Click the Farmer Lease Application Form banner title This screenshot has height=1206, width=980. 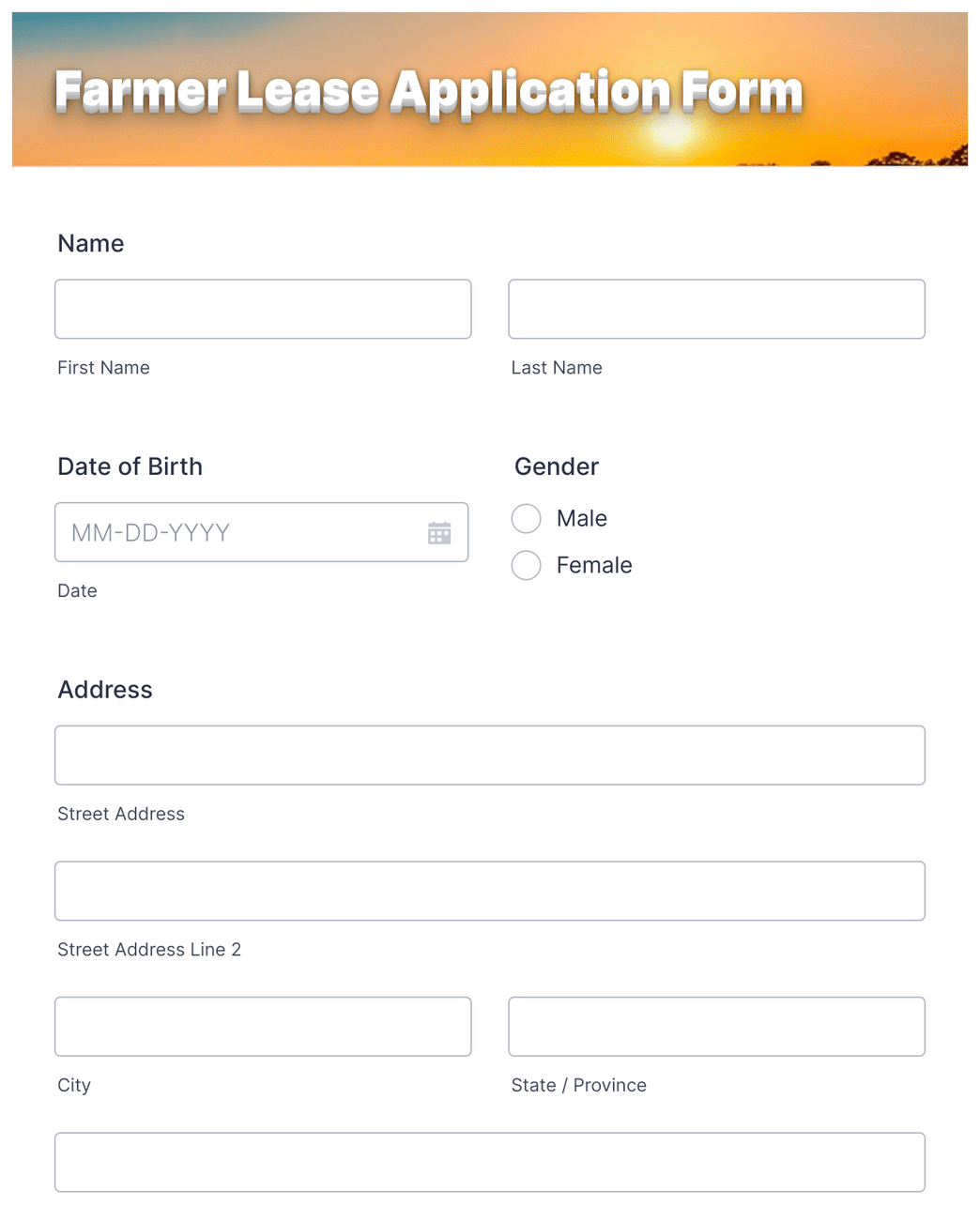428,90
